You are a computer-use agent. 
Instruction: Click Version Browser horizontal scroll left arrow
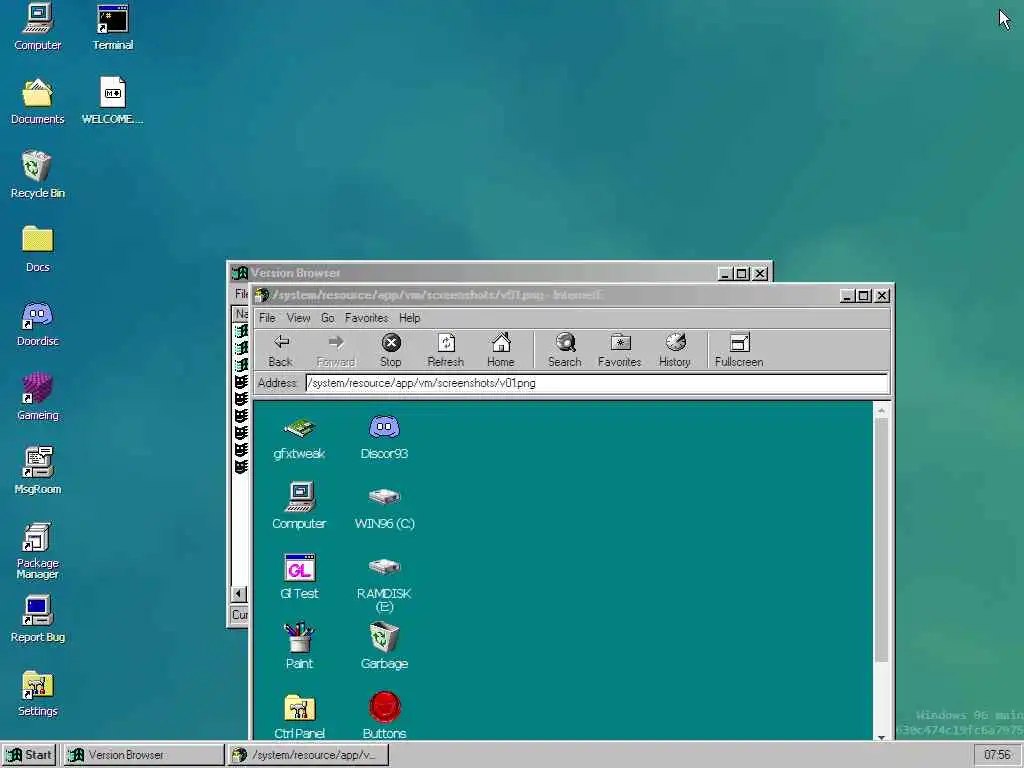[238, 594]
